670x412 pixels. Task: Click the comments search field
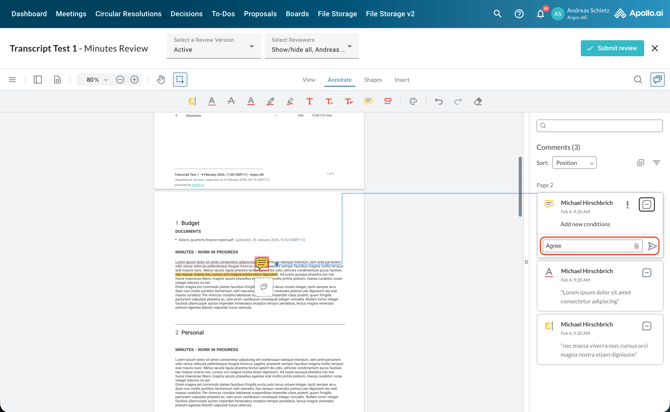pyautogui.click(x=599, y=126)
